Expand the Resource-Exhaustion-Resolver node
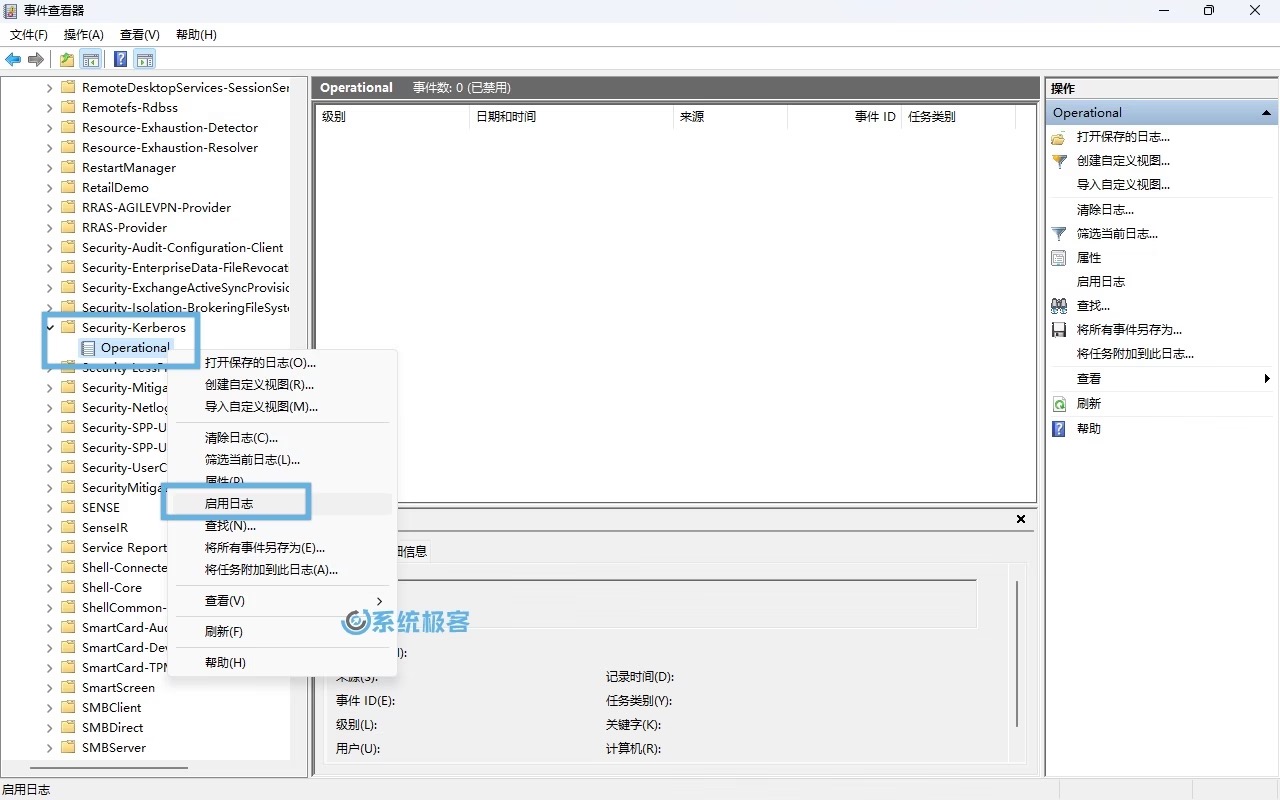 (x=49, y=148)
